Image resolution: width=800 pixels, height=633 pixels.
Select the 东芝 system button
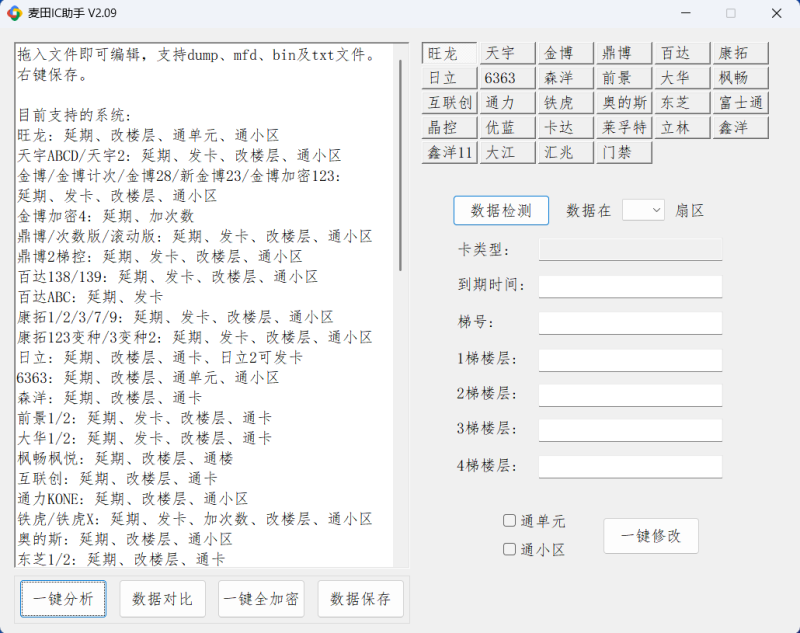[x=682, y=103]
